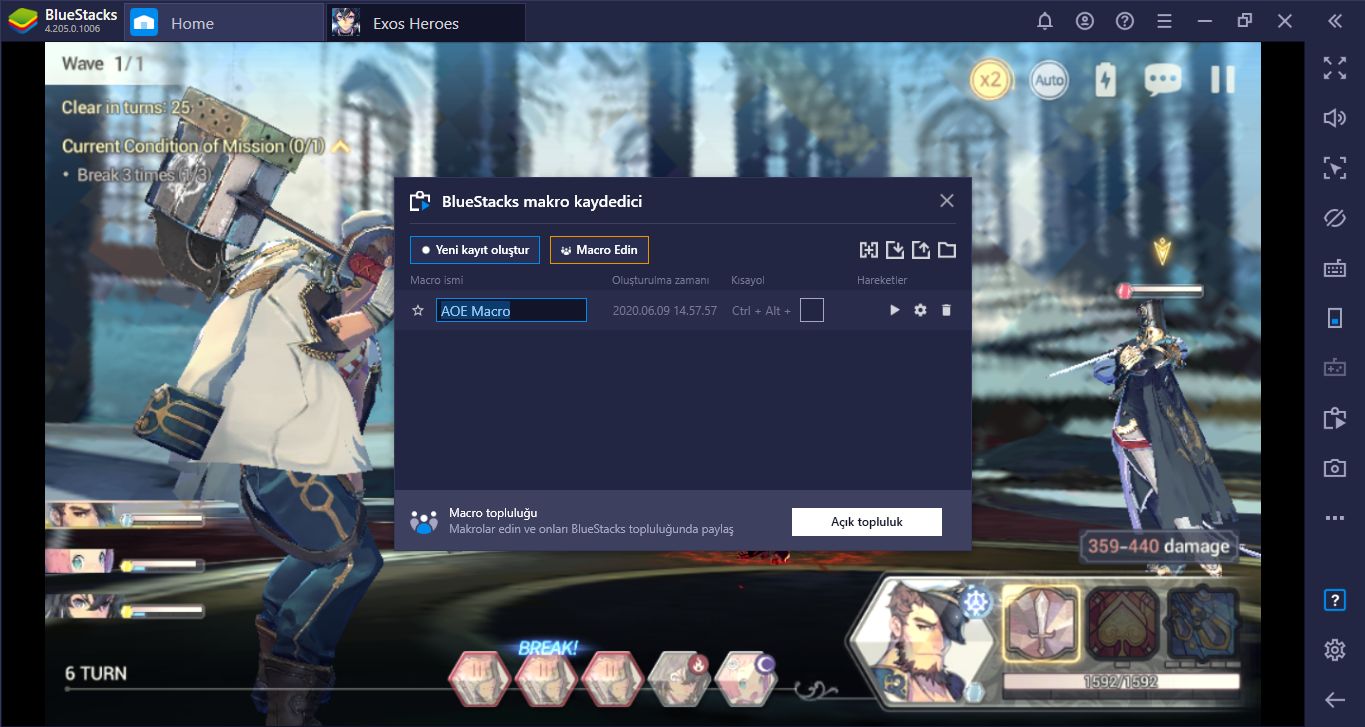
Task: Open the BlueStacks account profile icon
Action: [x=1085, y=21]
